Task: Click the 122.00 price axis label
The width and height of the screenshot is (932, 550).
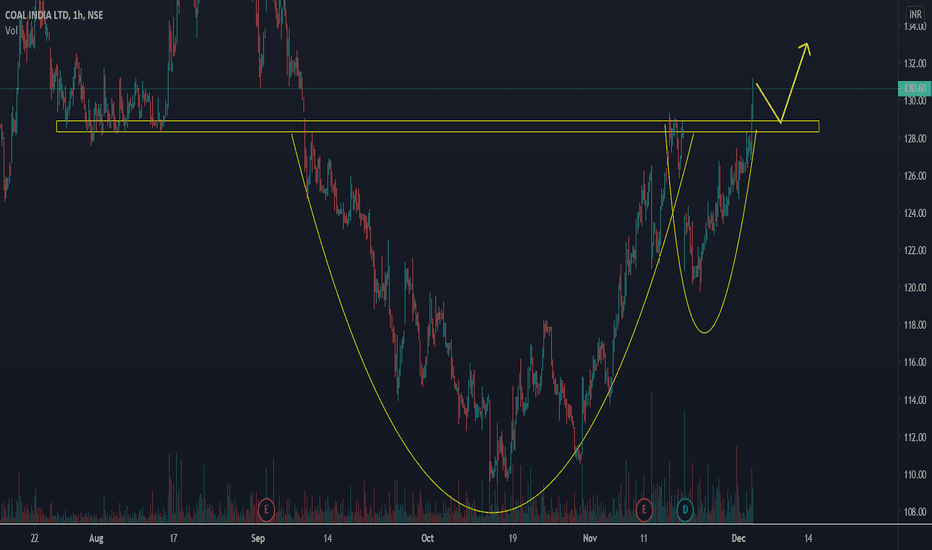Action: pos(915,250)
